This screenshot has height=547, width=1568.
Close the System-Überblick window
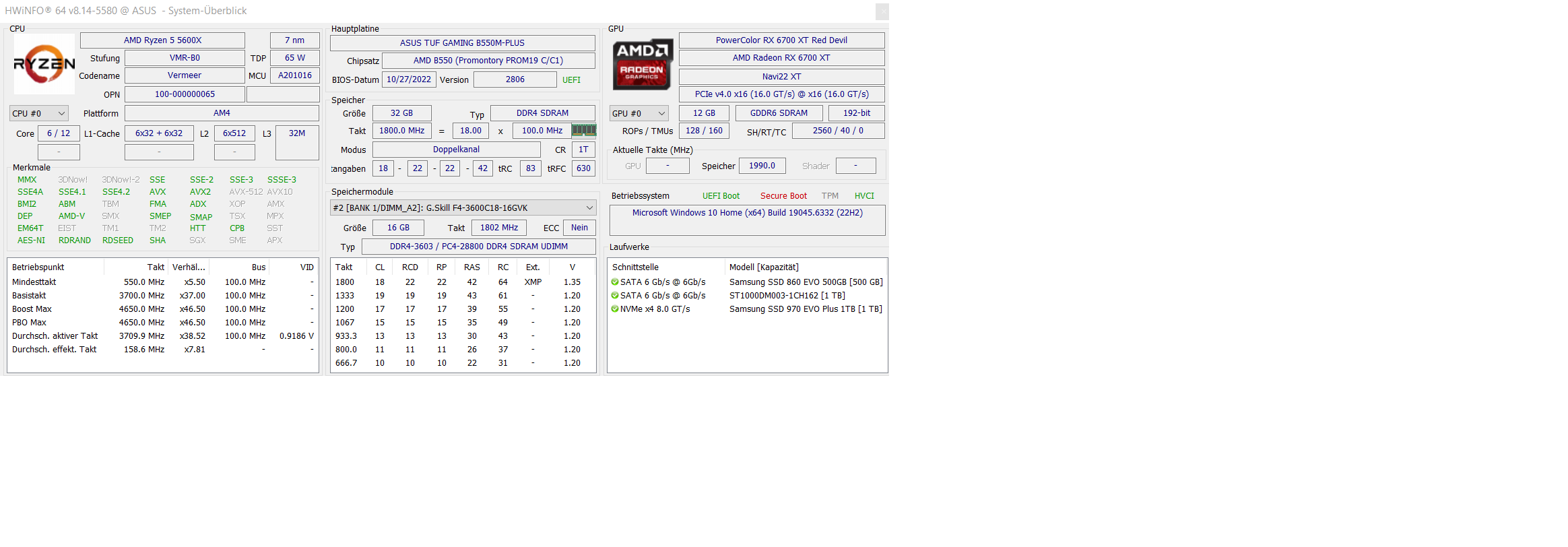click(x=882, y=11)
